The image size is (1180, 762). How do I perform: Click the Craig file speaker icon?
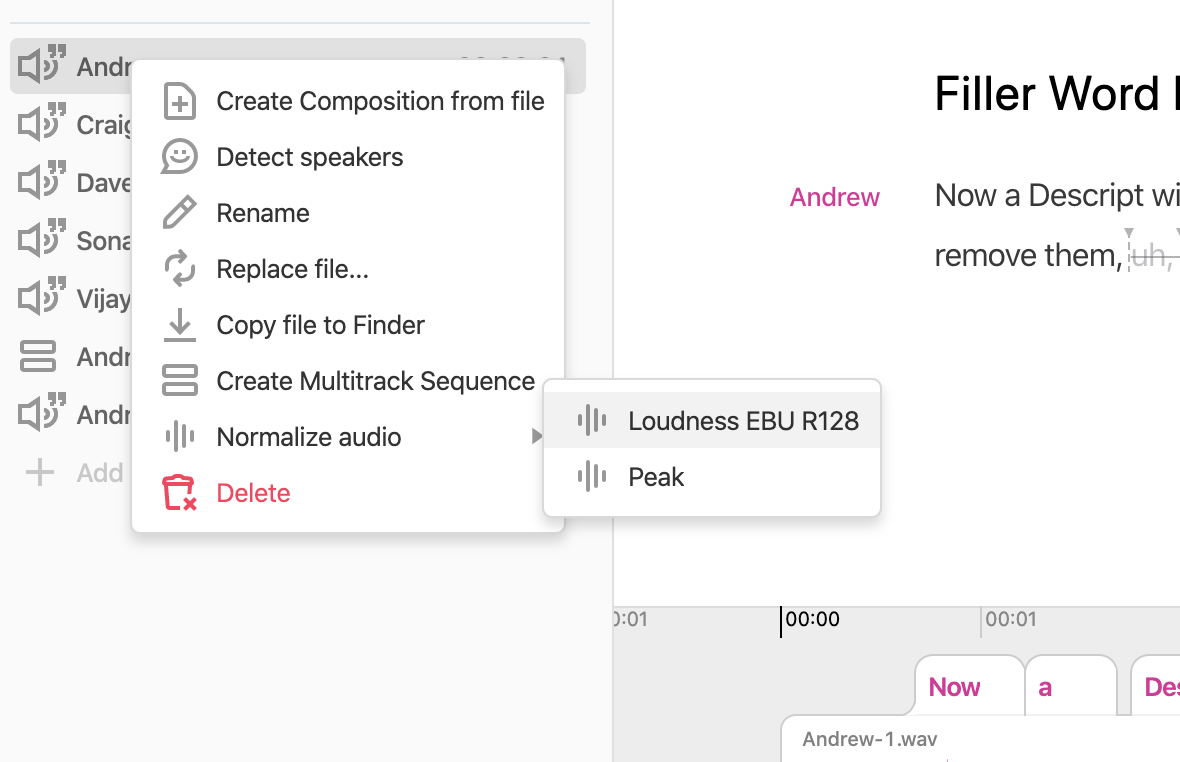(x=42, y=123)
